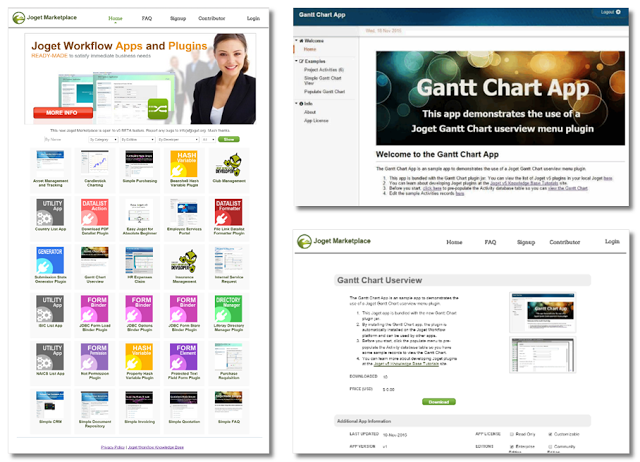The width and height of the screenshot is (640, 462).
Task: Select Project Activities in Gantt app sidebar
Action: click(x=324, y=70)
